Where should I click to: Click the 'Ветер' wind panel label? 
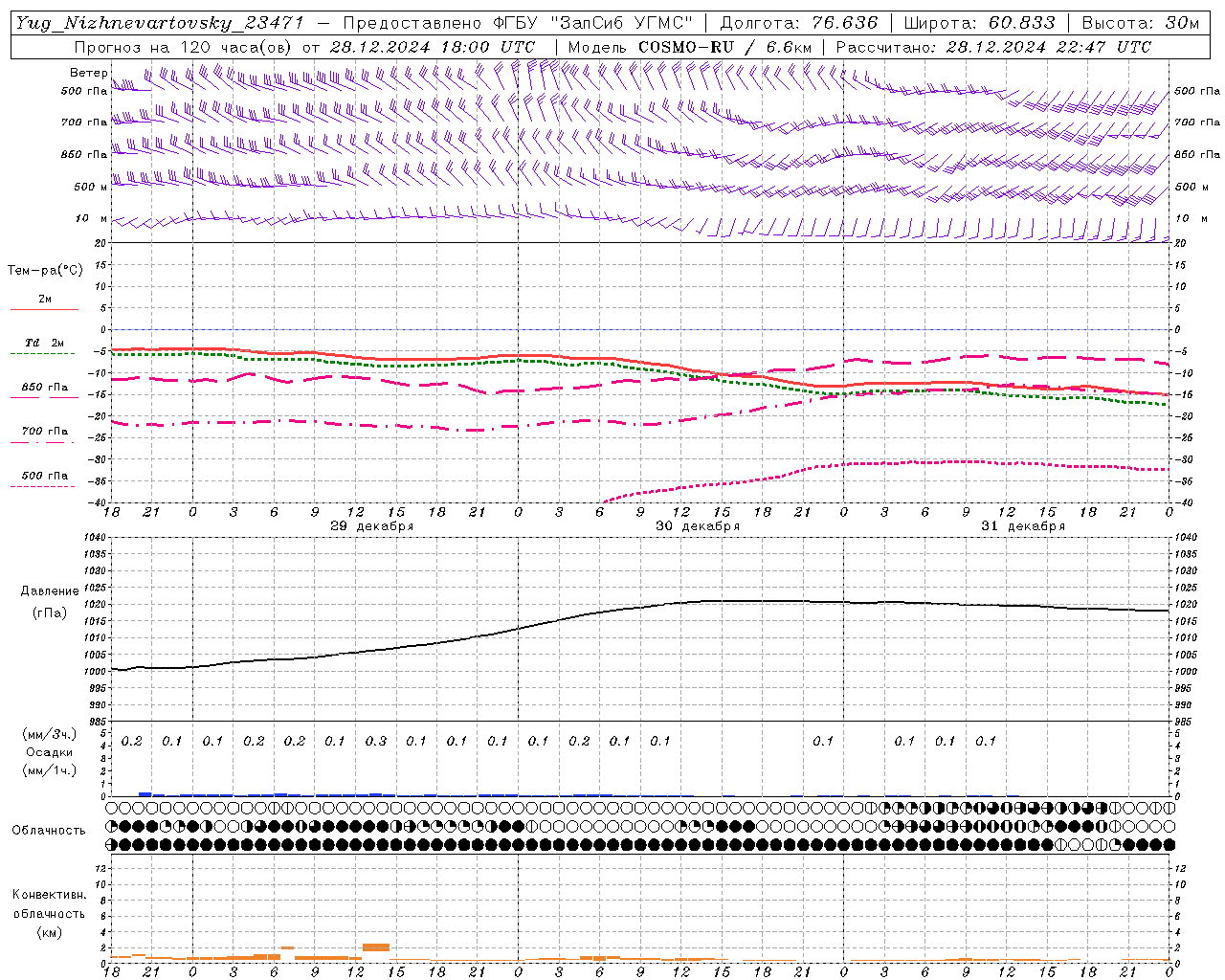89,73
